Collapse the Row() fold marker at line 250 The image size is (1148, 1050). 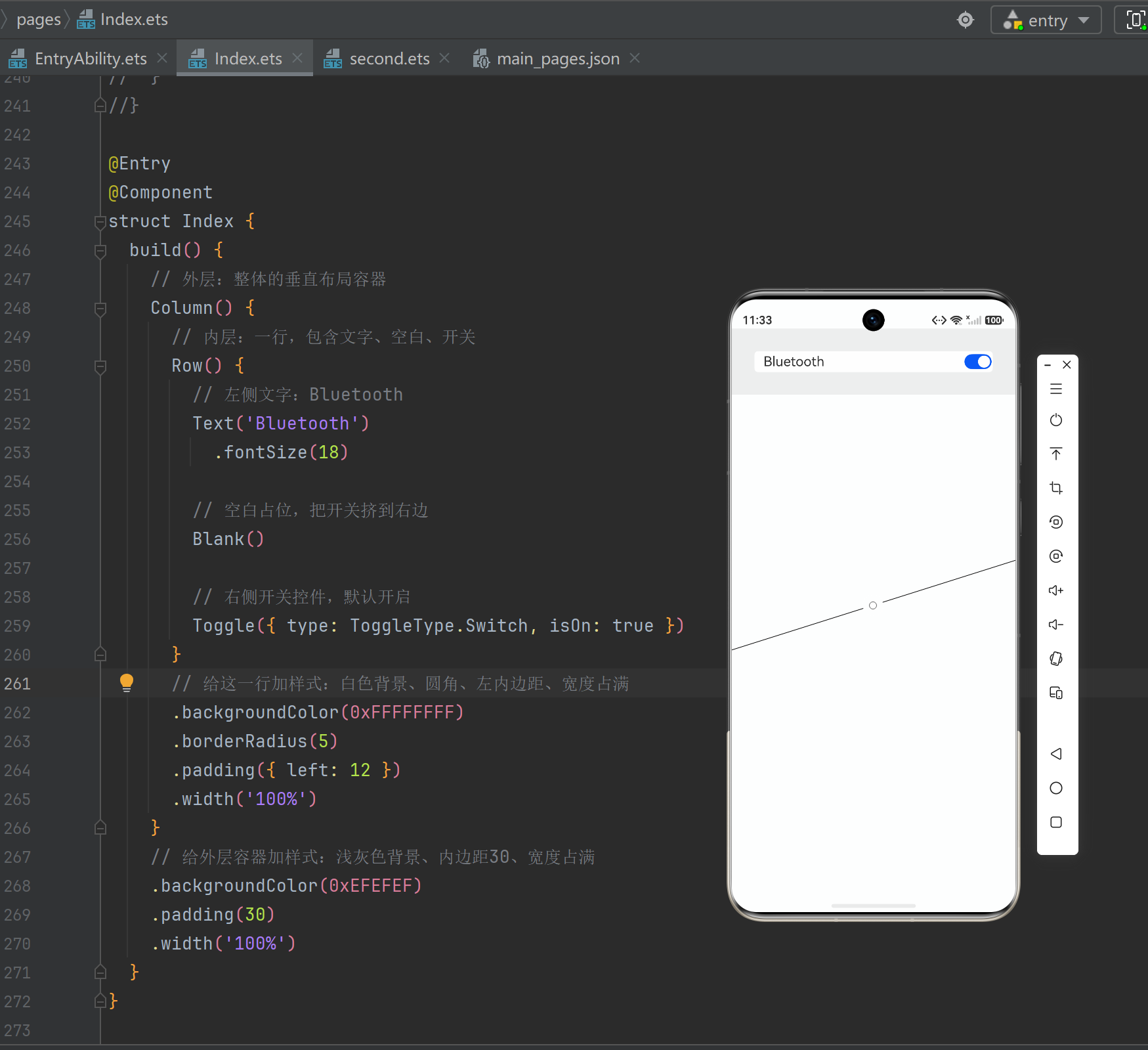(x=100, y=366)
